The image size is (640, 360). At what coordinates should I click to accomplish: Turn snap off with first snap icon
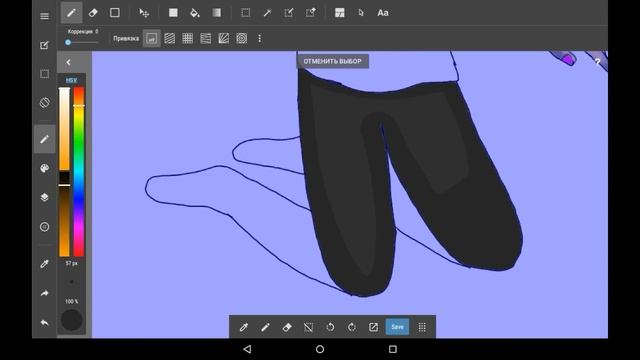[151, 39]
